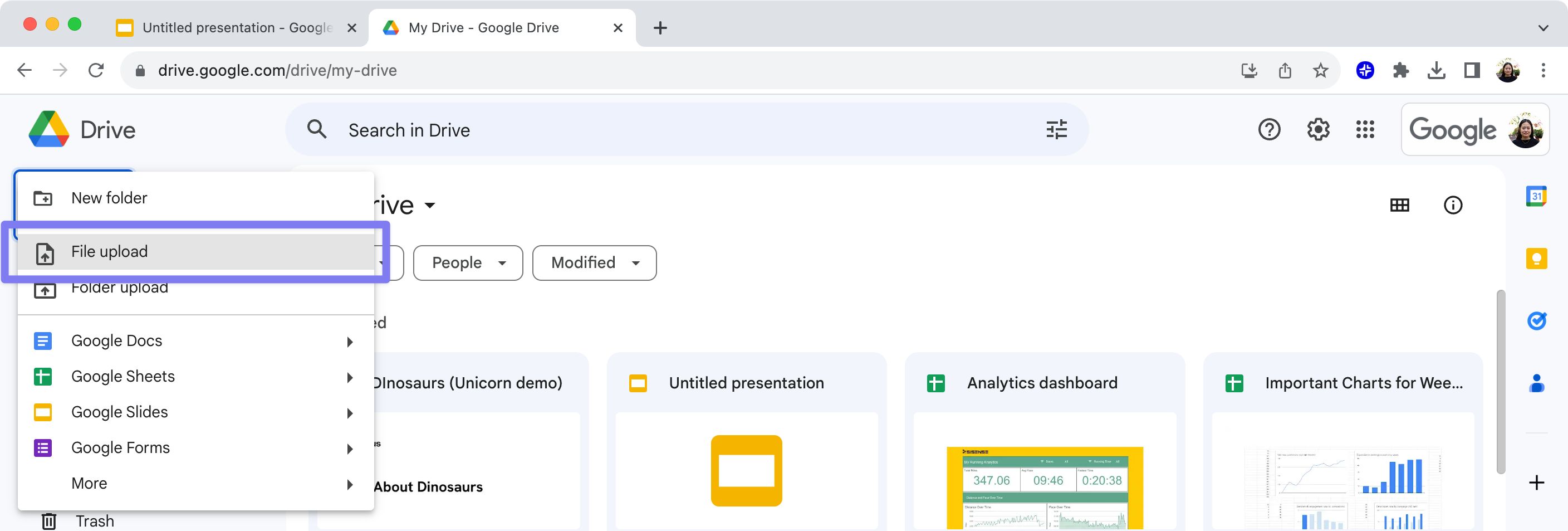Switch to grid layout view
Viewport: 1568px width, 531px height.
(x=1399, y=205)
